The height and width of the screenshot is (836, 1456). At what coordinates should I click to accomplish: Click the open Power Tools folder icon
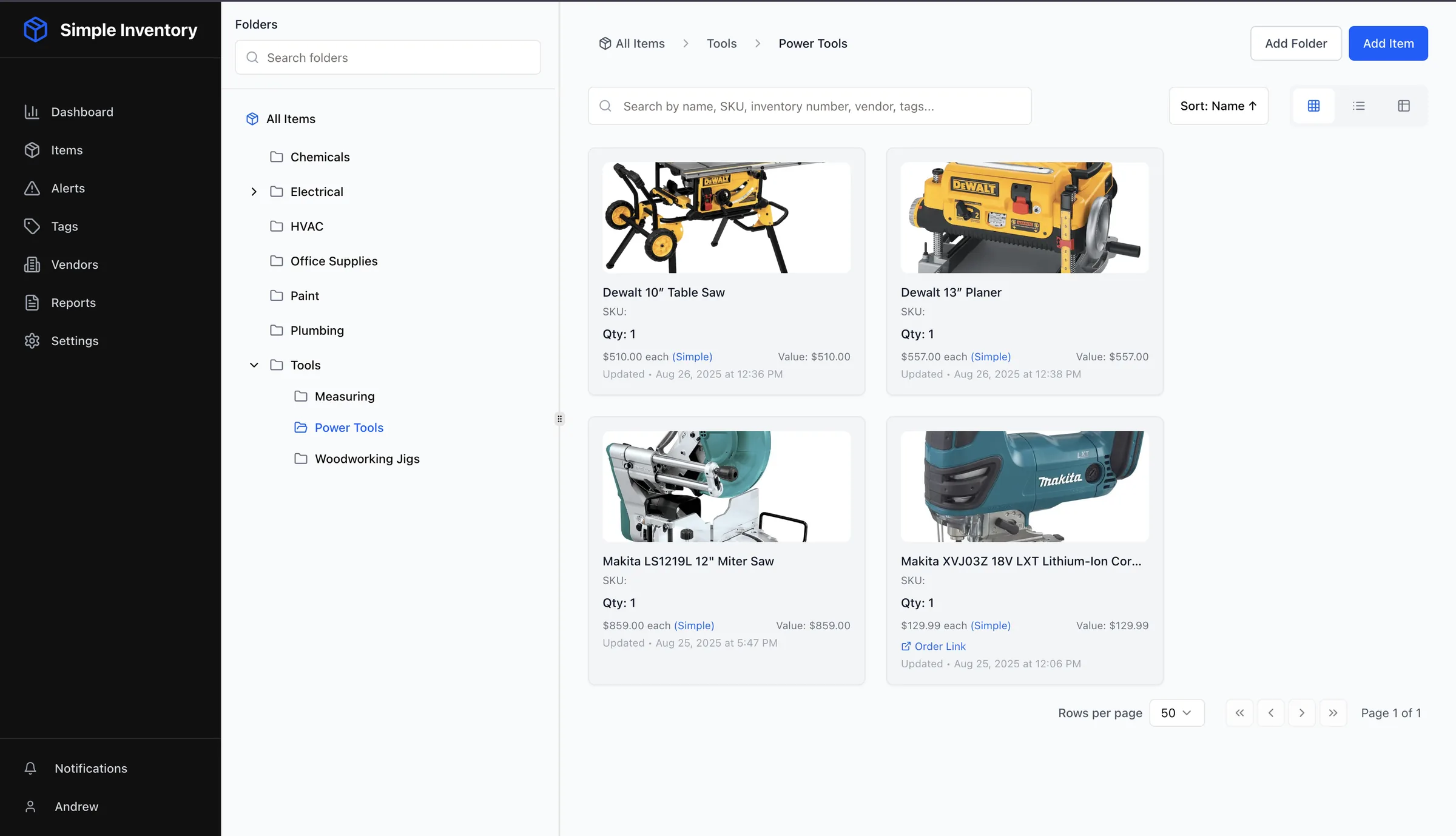pyautogui.click(x=301, y=428)
